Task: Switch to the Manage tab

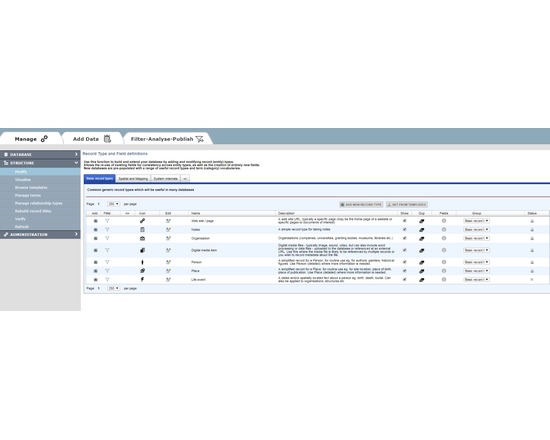Action: pyautogui.click(x=31, y=139)
